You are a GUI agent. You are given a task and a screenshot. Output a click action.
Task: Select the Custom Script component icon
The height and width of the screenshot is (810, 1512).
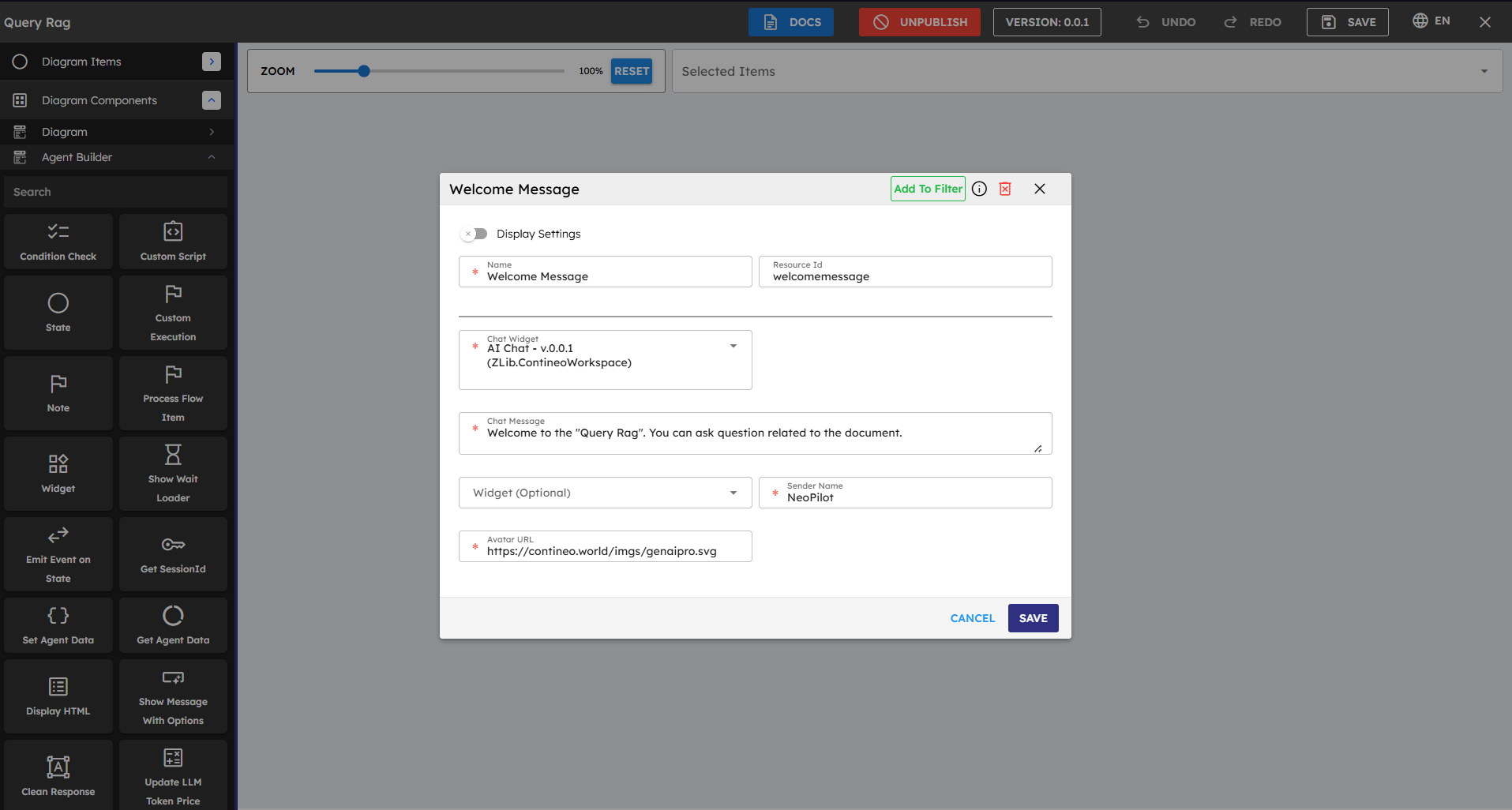173,231
